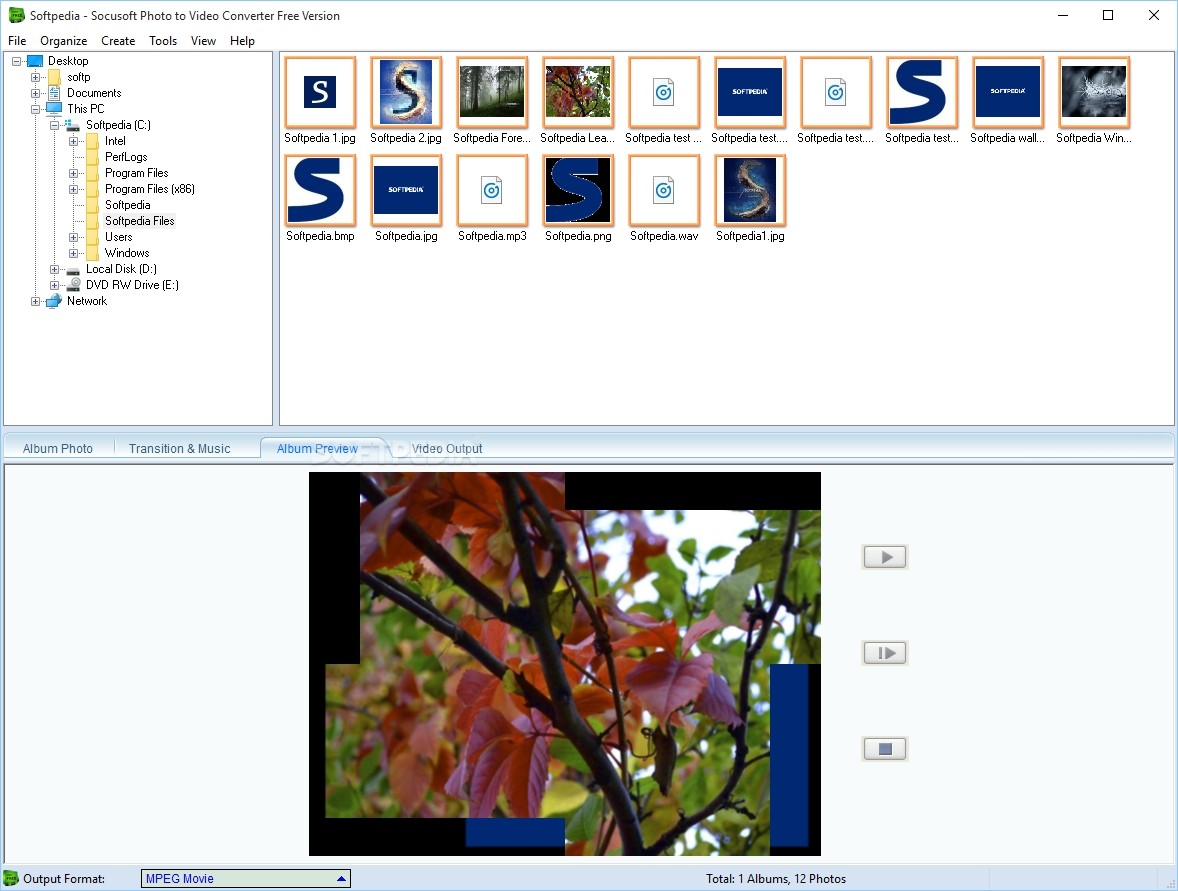
Task: Select the Softpedia.wav audio file icon
Action: [664, 190]
